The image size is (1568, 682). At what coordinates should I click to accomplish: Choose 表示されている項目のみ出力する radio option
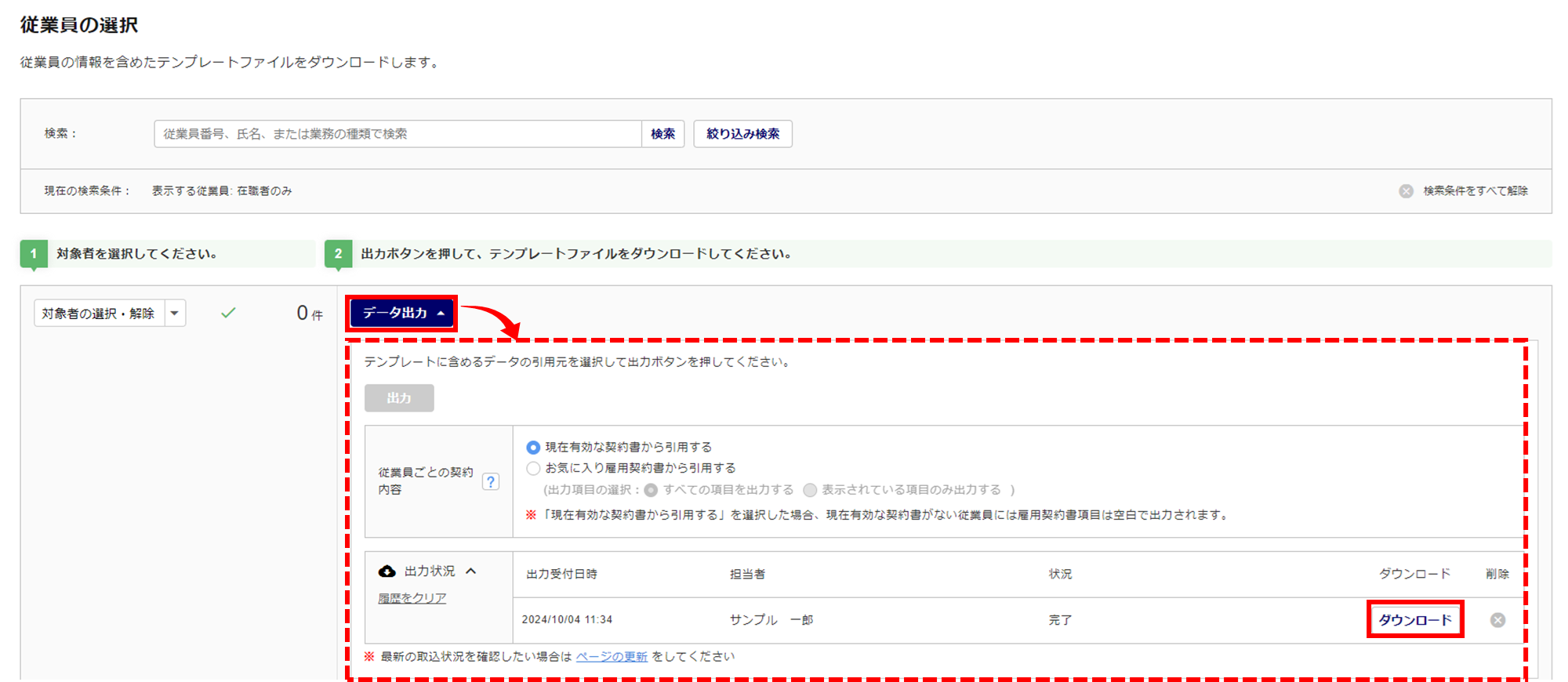810,490
